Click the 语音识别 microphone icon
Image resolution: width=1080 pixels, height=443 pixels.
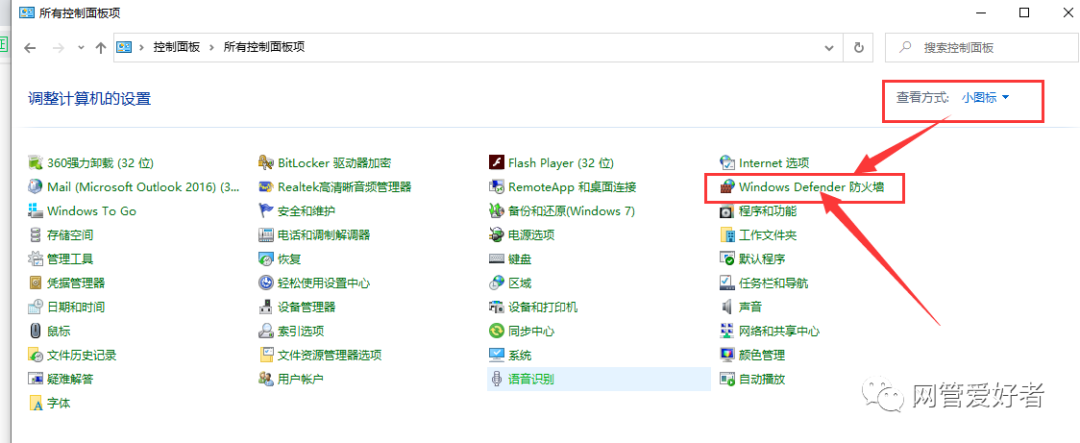(497, 379)
